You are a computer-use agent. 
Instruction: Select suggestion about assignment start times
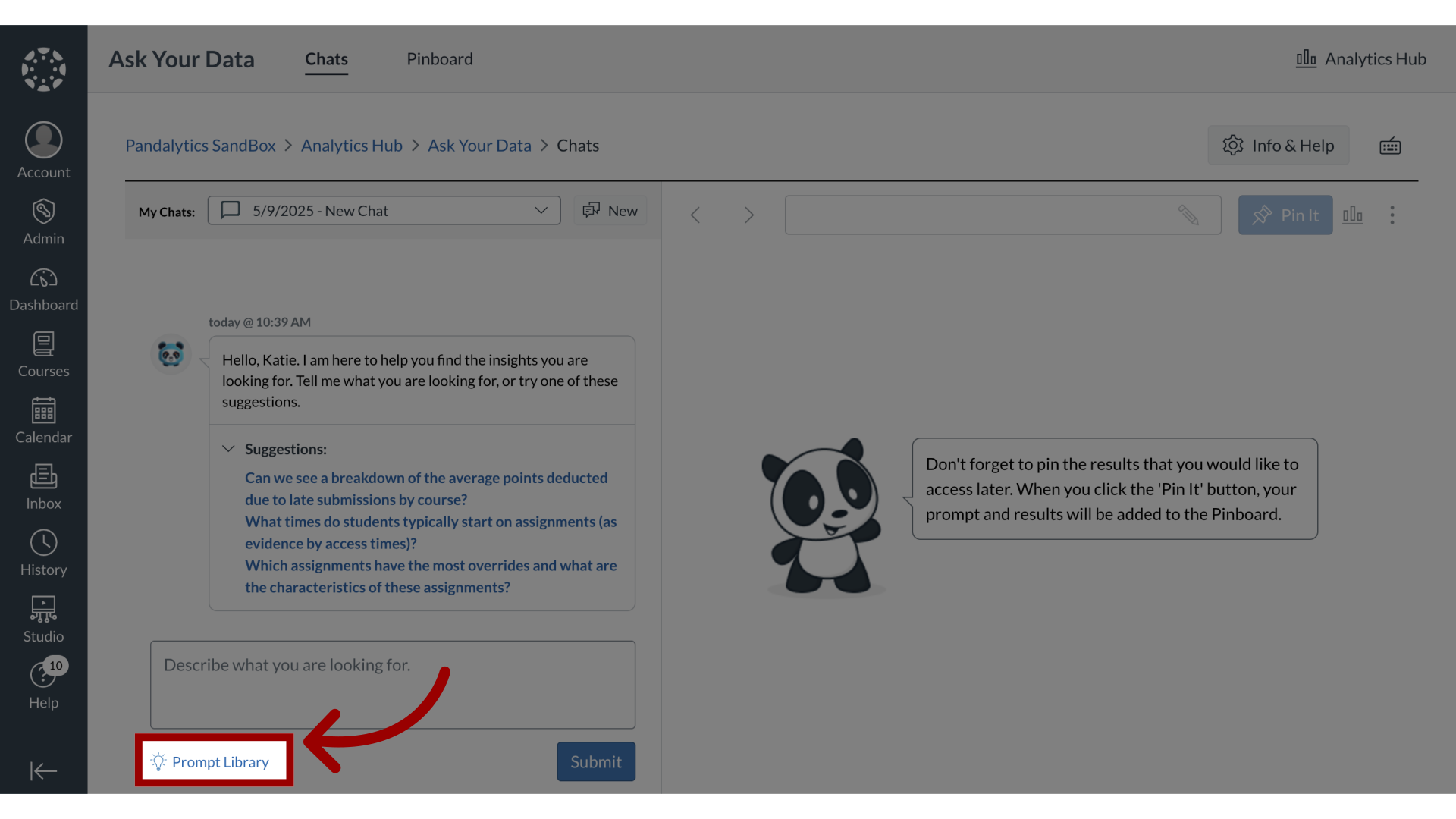[x=430, y=532]
